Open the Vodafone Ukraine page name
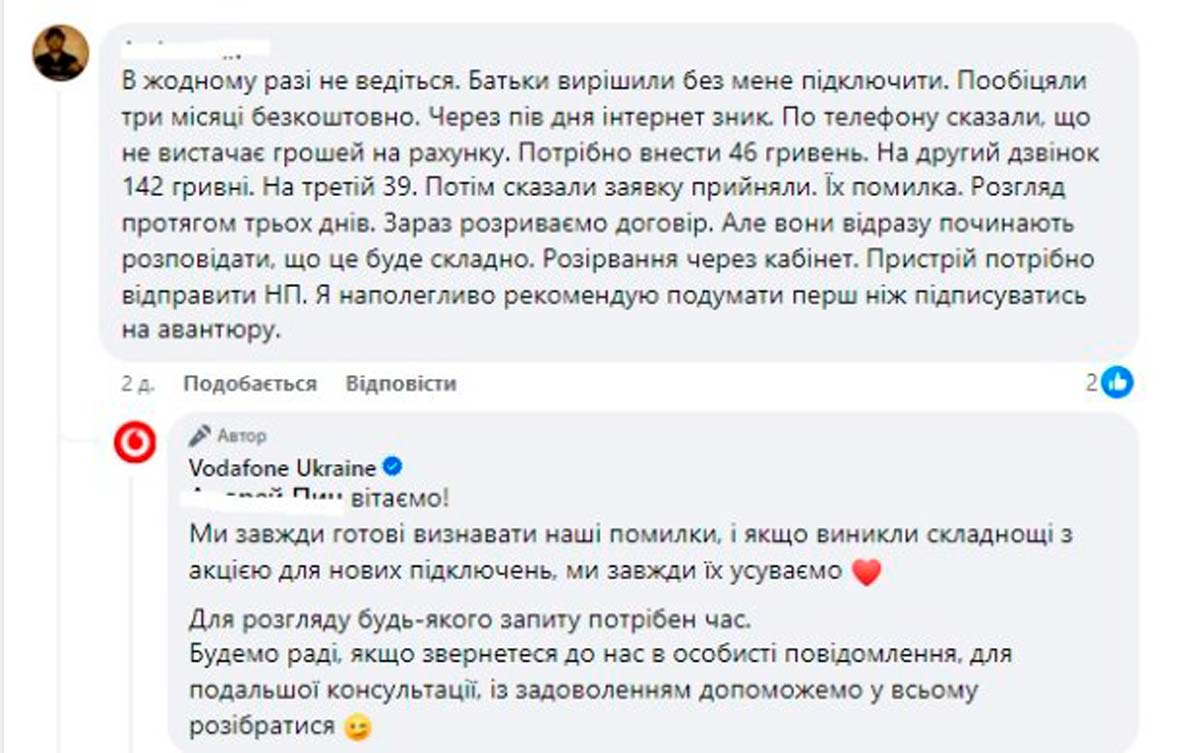Screen dimensions: 1200x753 pyautogui.click(x=282, y=467)
